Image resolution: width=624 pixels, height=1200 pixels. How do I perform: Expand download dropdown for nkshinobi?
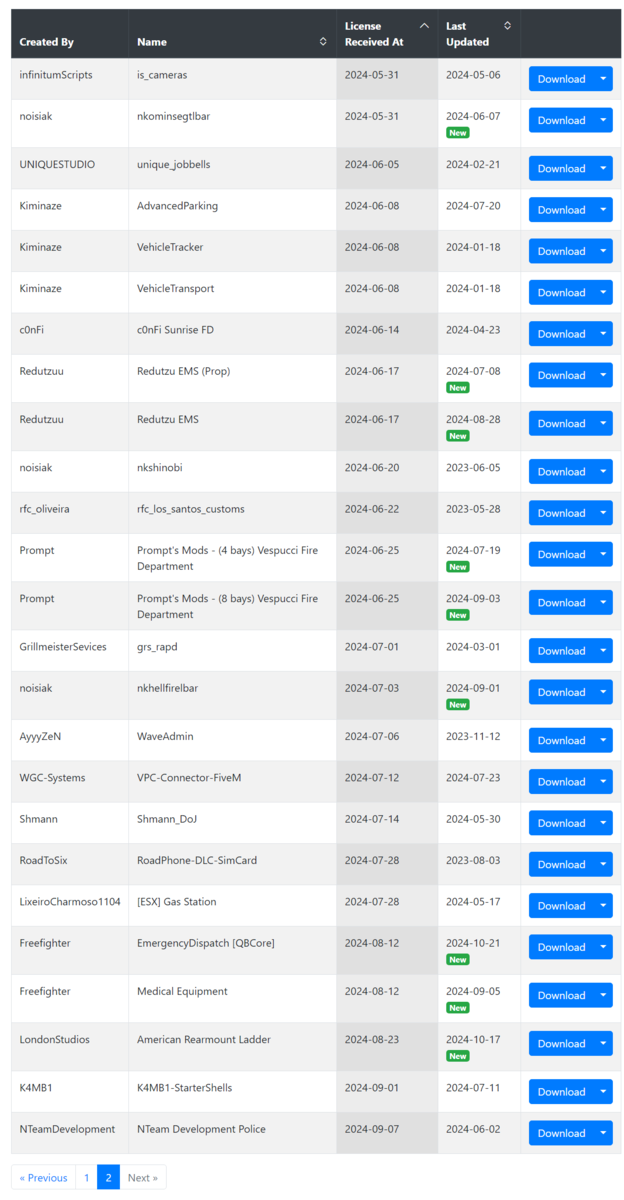603,471
